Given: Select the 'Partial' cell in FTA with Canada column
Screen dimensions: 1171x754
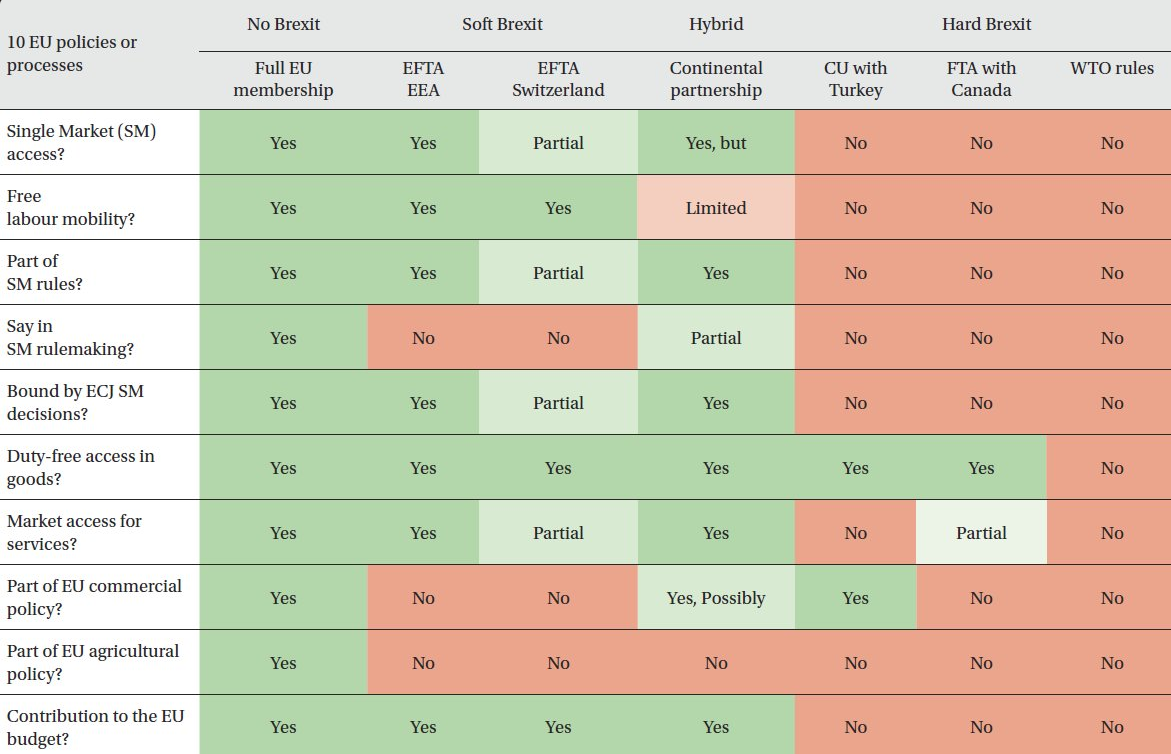Looking at the screenshot, I should click(x=981, y=532).
